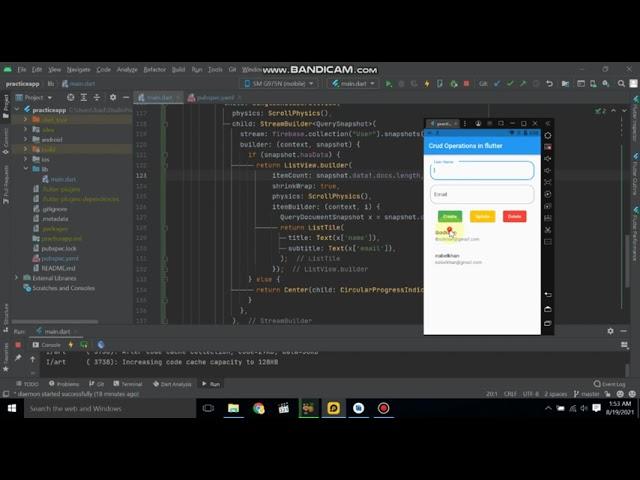Open File Explorer from taskbar
The image size is (640, 480).
[x=233, y=408]
